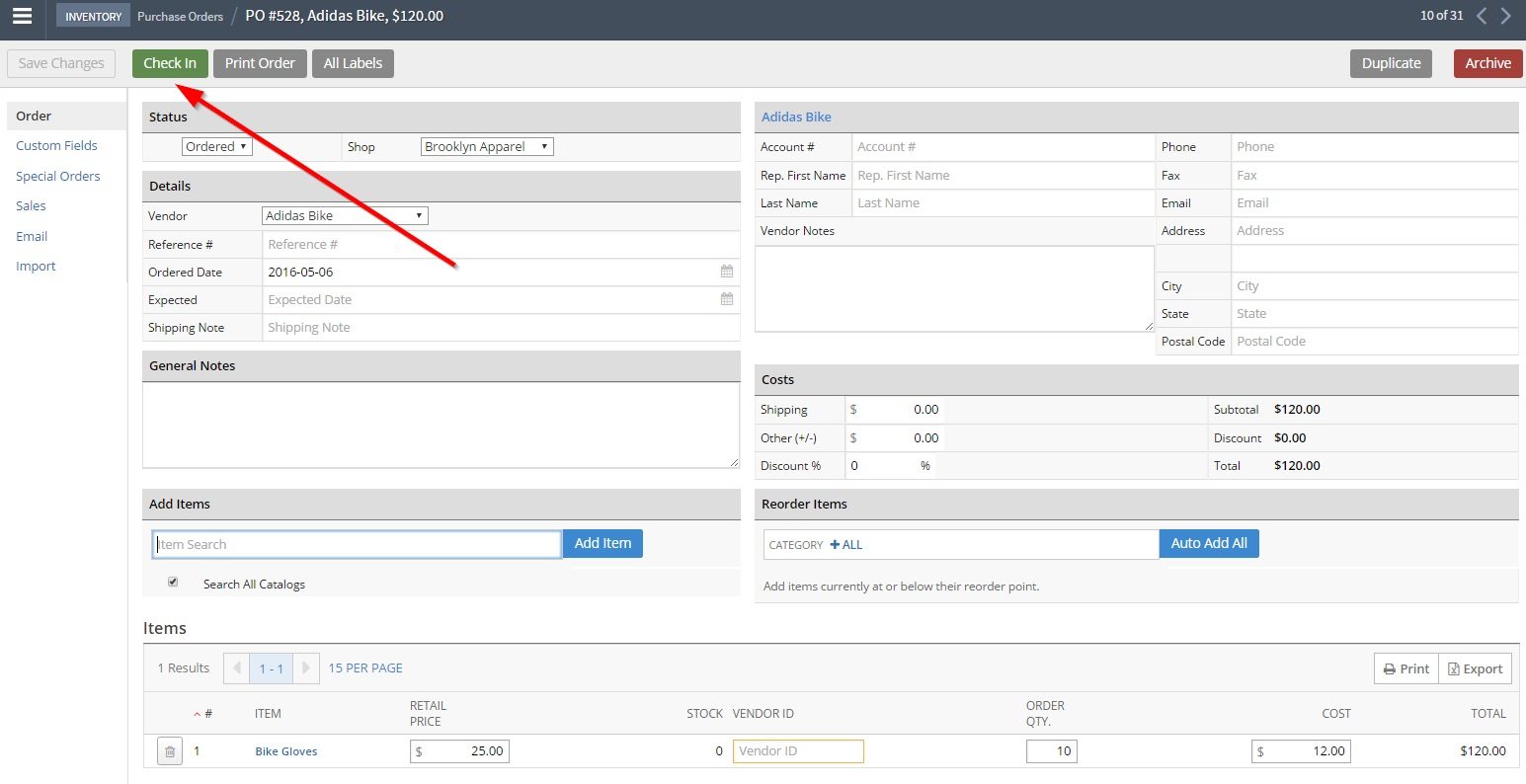Click the Save Changes button

pyautogui.click(x=61, y=63)
